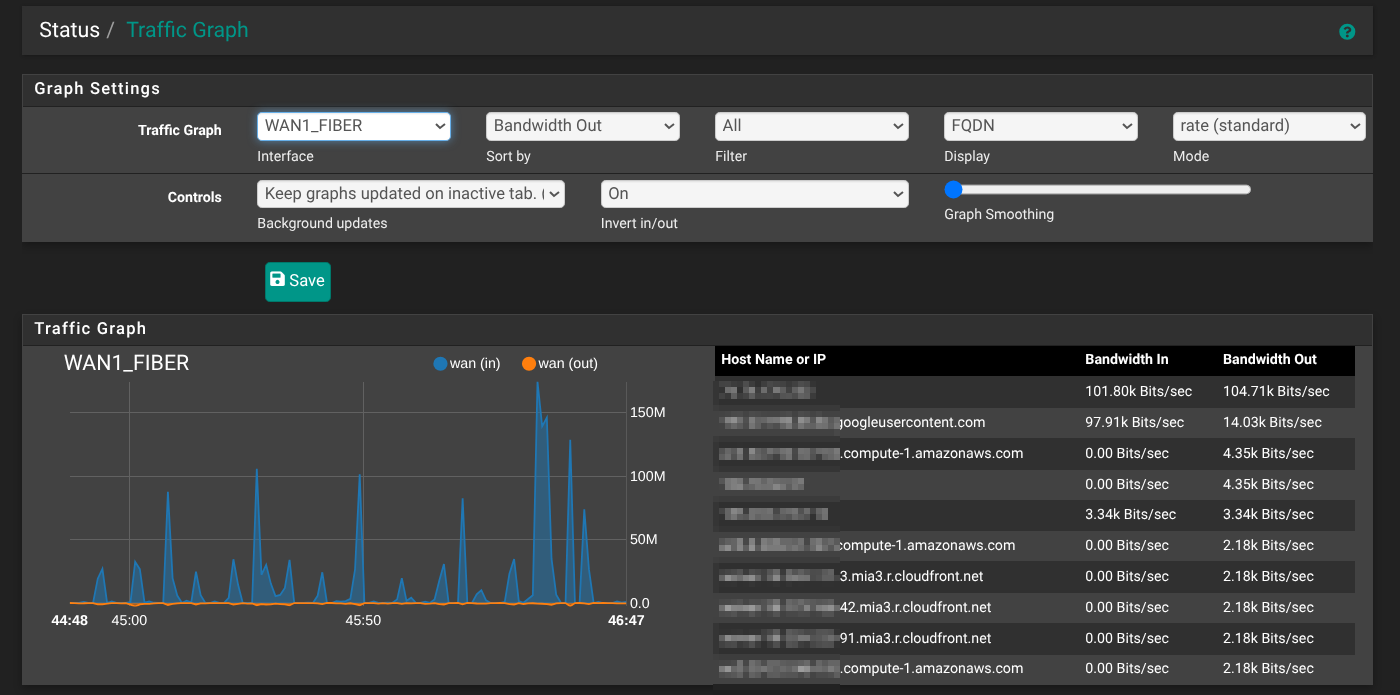The height and width of the screenshot is (695, 1400).
Task: Click the Save button
Action: click(x=298, y=281)
